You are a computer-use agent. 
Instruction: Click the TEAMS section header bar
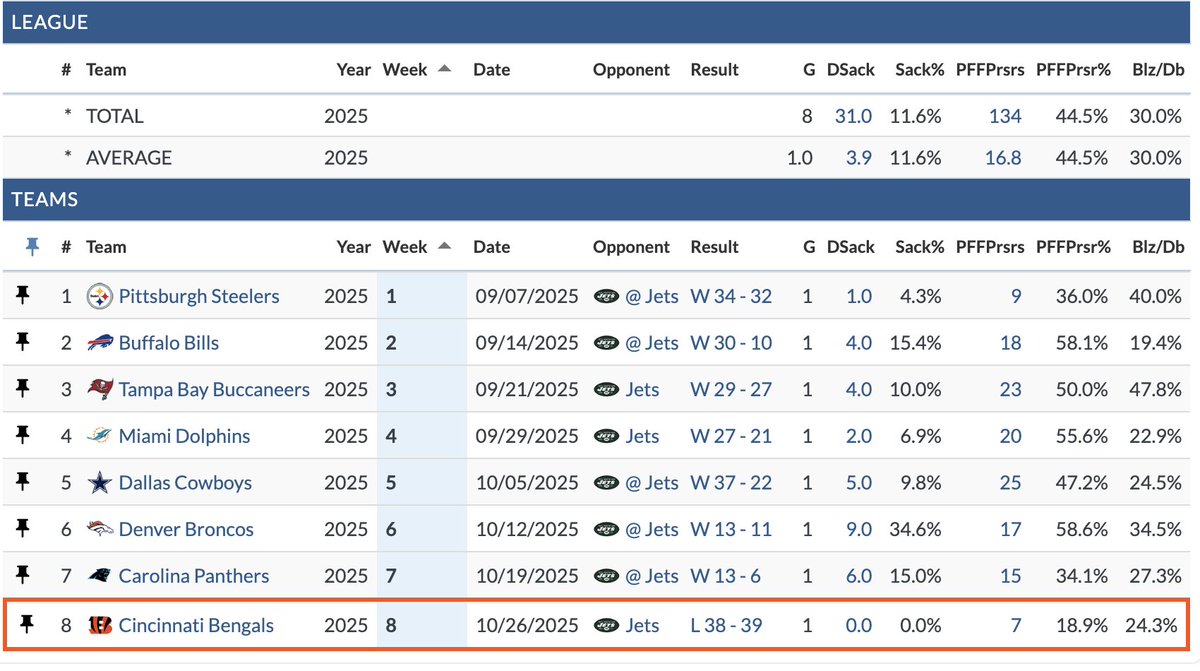point(597,200)
